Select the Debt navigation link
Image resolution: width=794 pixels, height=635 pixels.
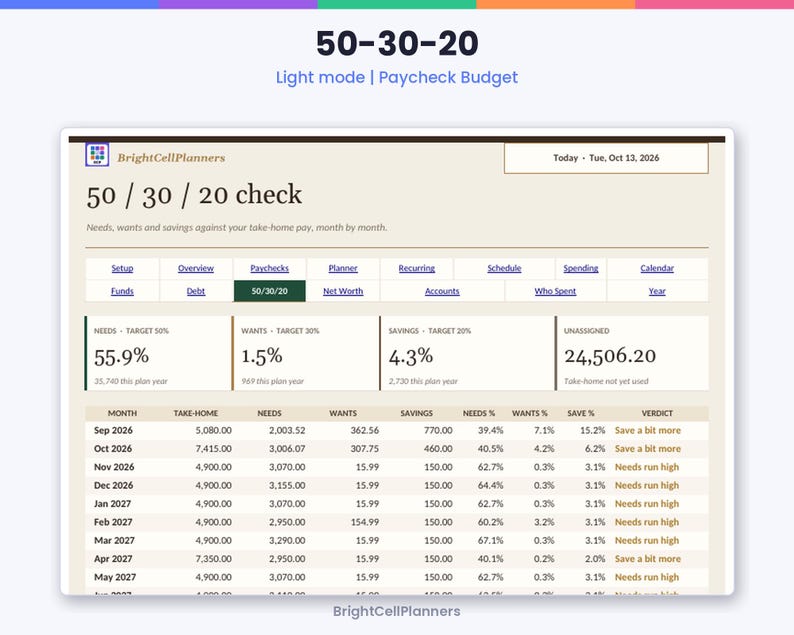195,291
